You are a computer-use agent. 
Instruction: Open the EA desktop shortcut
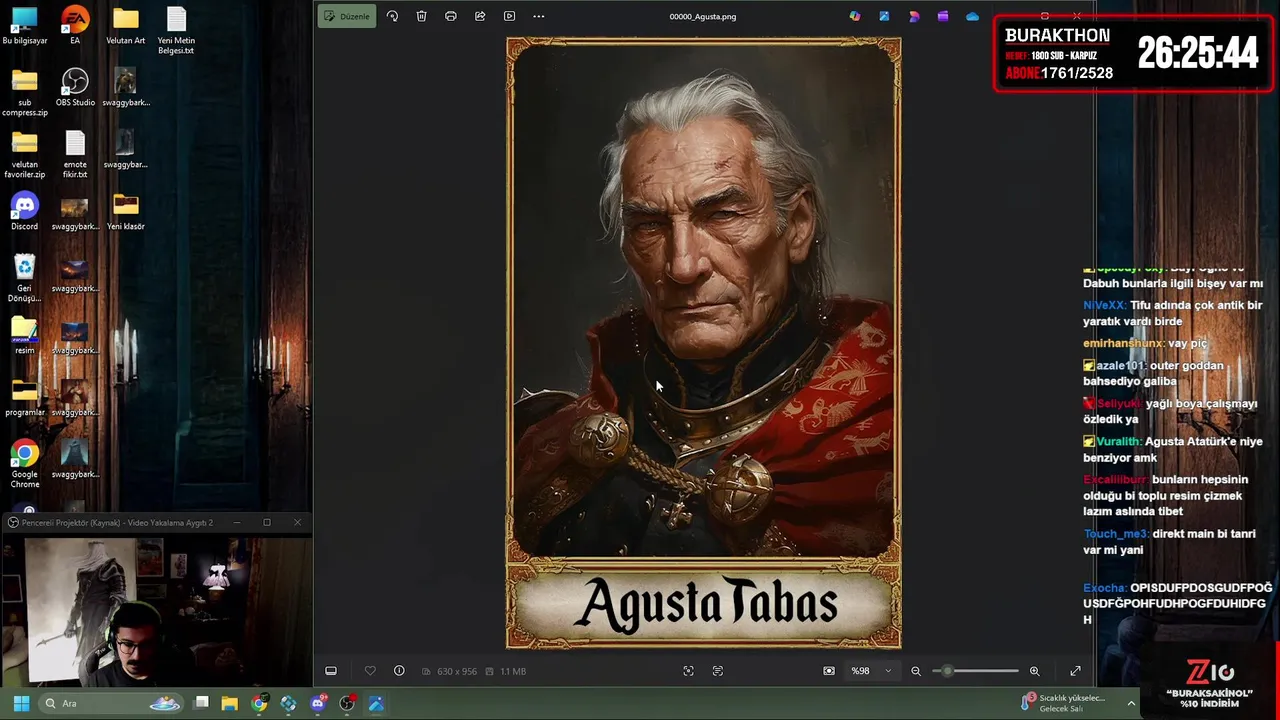pyautogui.click(x=75, y=27)
